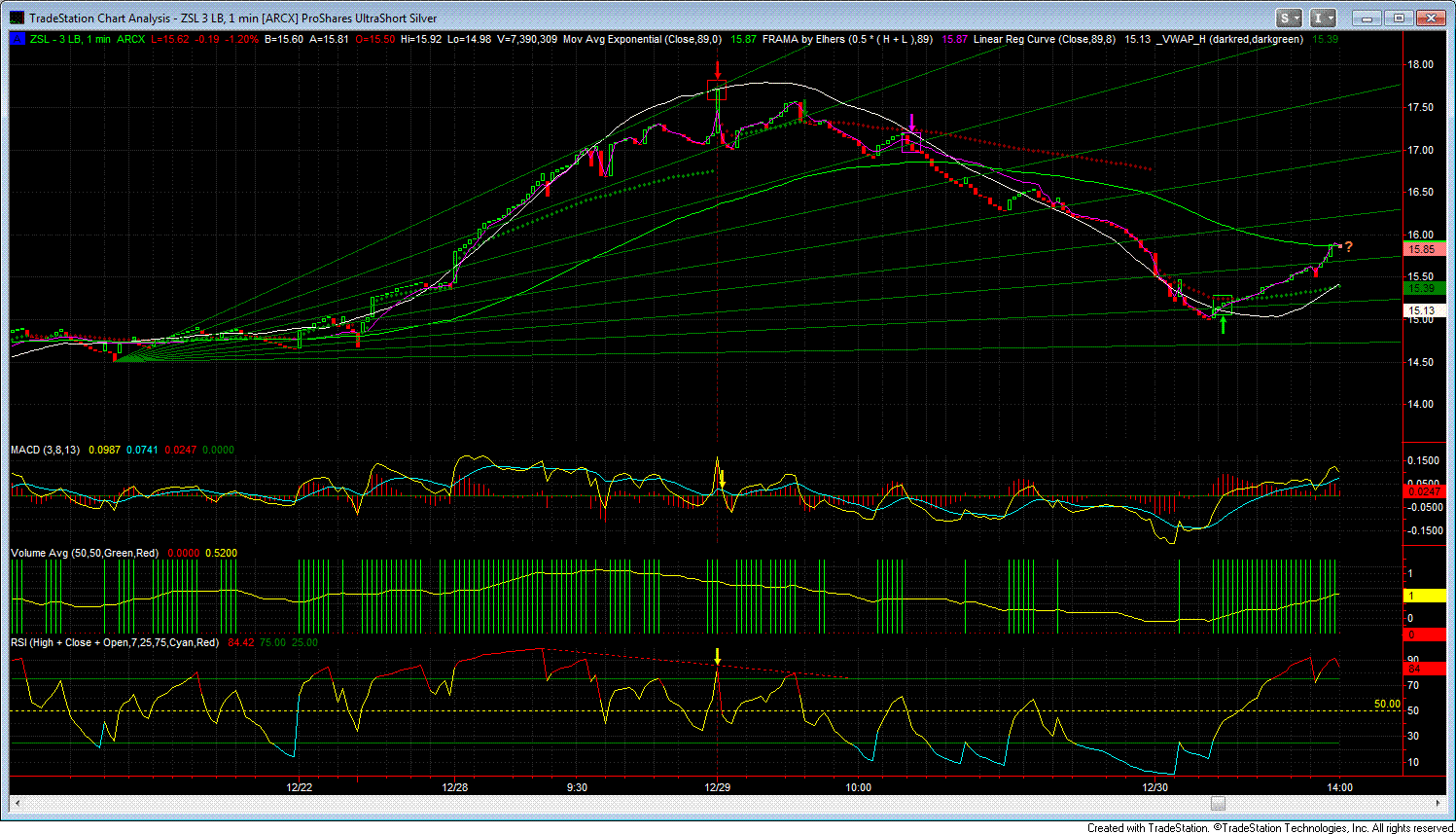Click the scrollbar right arrow
1456x834 pixels.
pos(1438,803)
